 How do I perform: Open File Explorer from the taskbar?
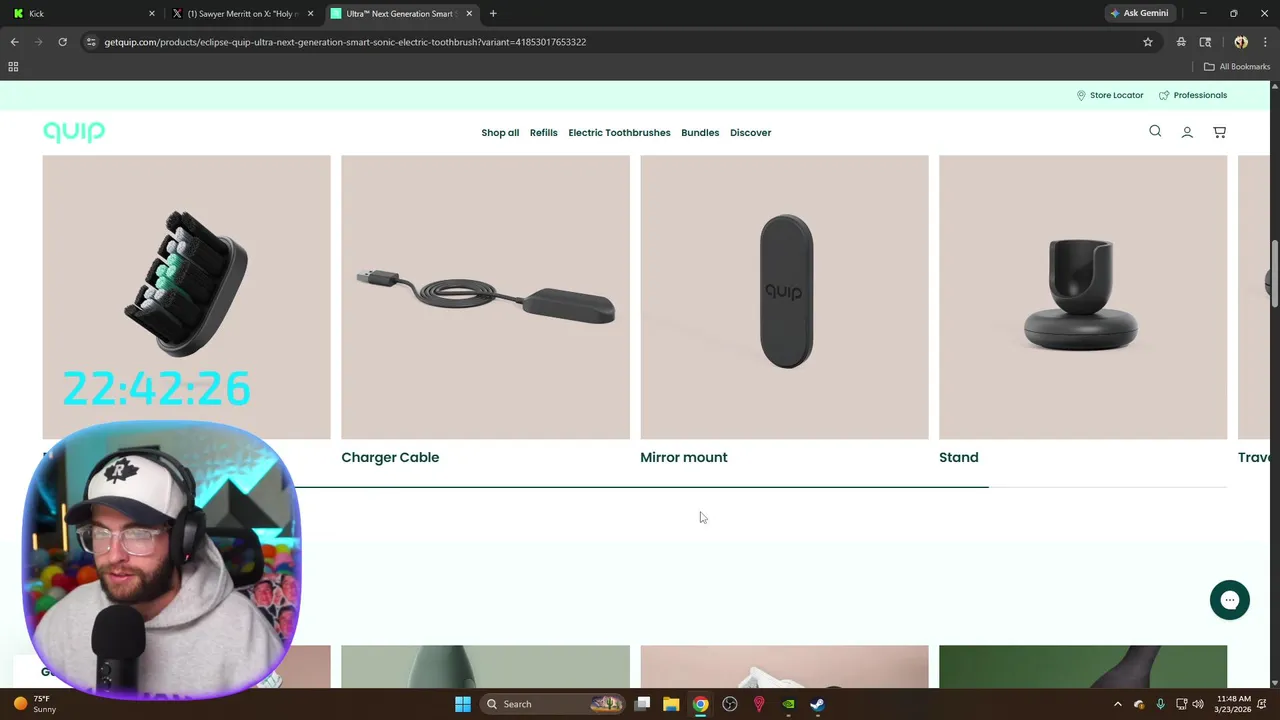pos(671,704)
